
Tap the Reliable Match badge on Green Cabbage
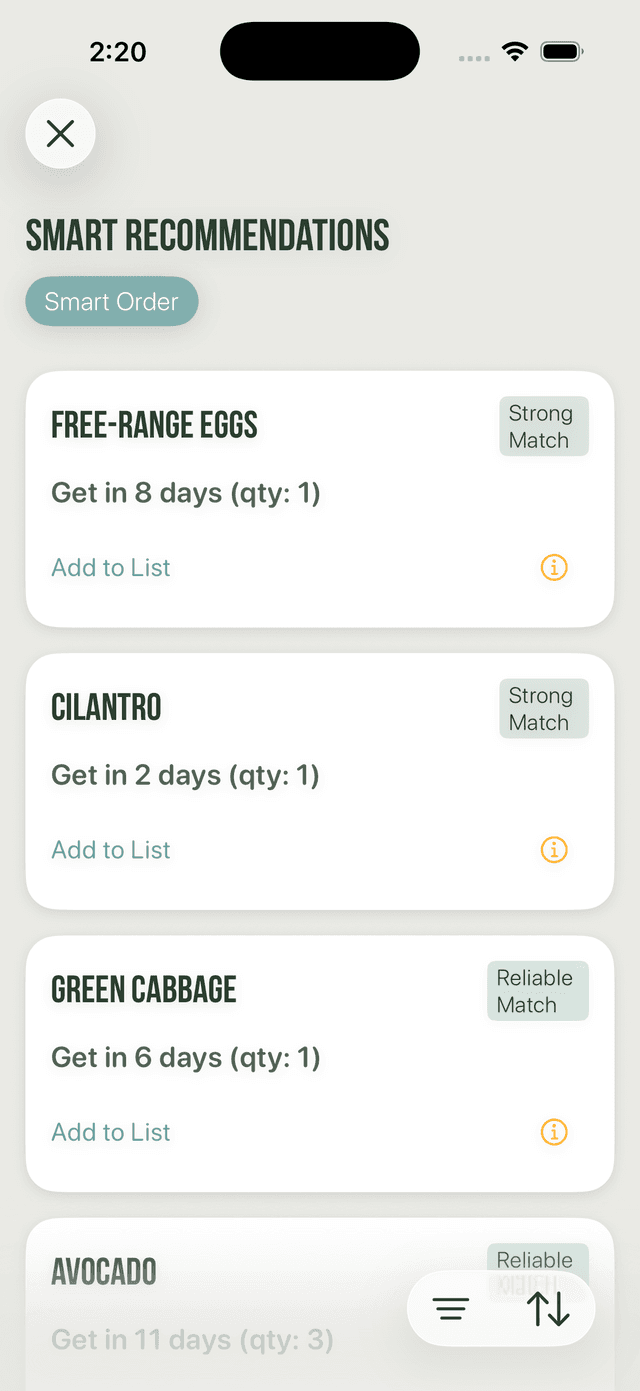[x=537, y=990]
